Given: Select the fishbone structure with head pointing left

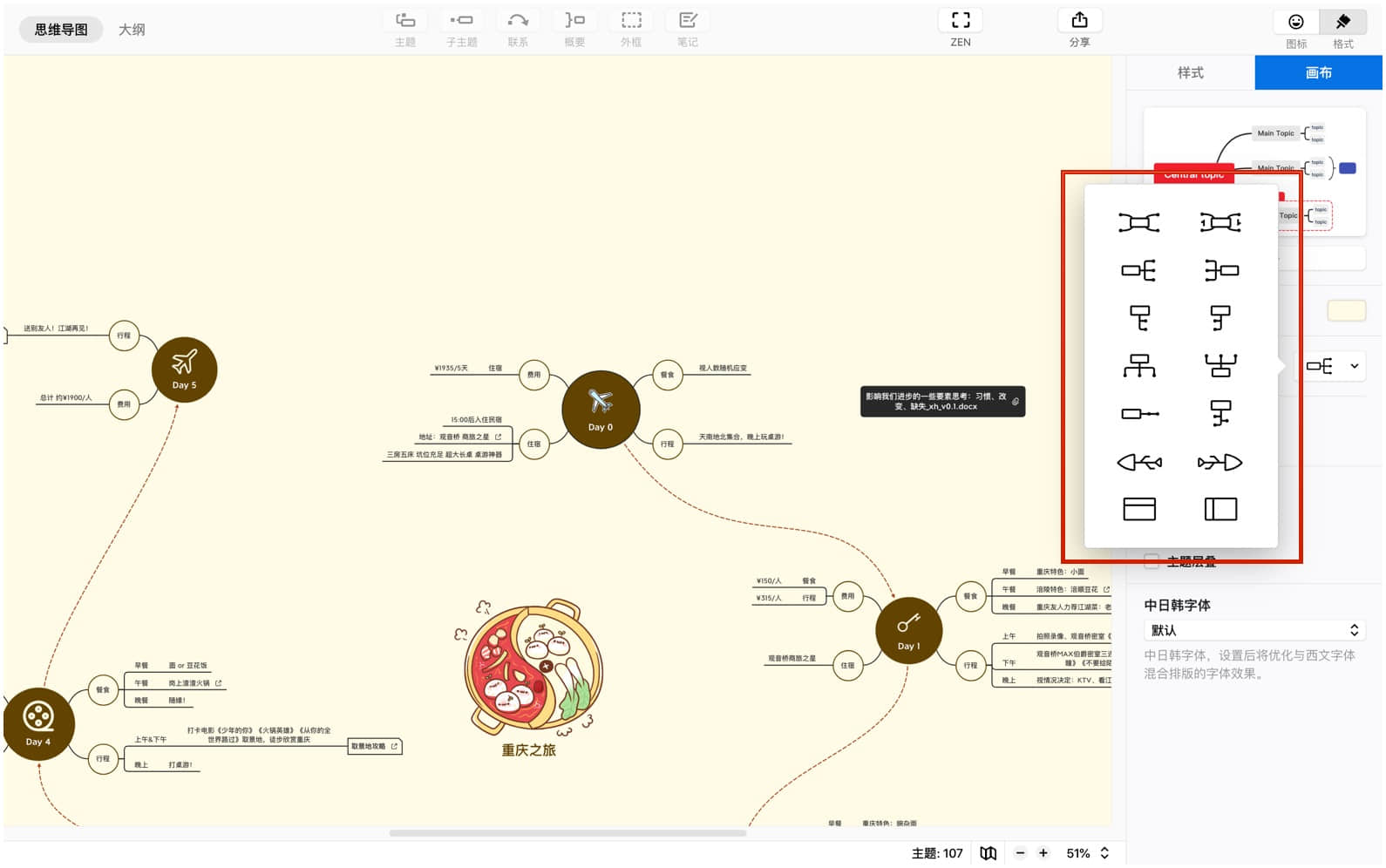Looking at the screenshot, I should tap(1138, 462).
